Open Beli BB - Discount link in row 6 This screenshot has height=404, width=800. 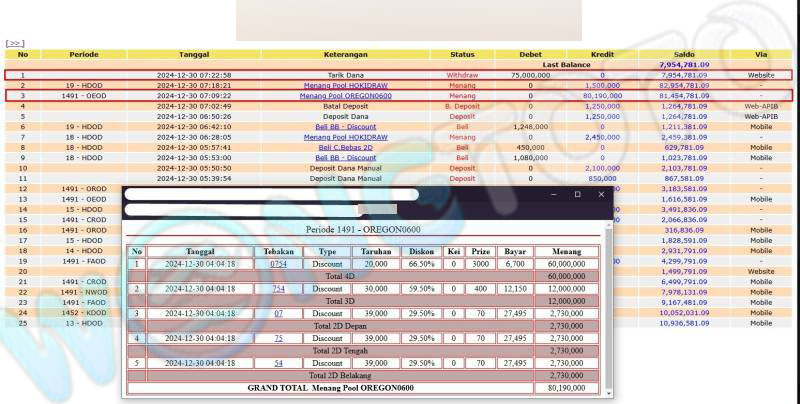(346, 126)
